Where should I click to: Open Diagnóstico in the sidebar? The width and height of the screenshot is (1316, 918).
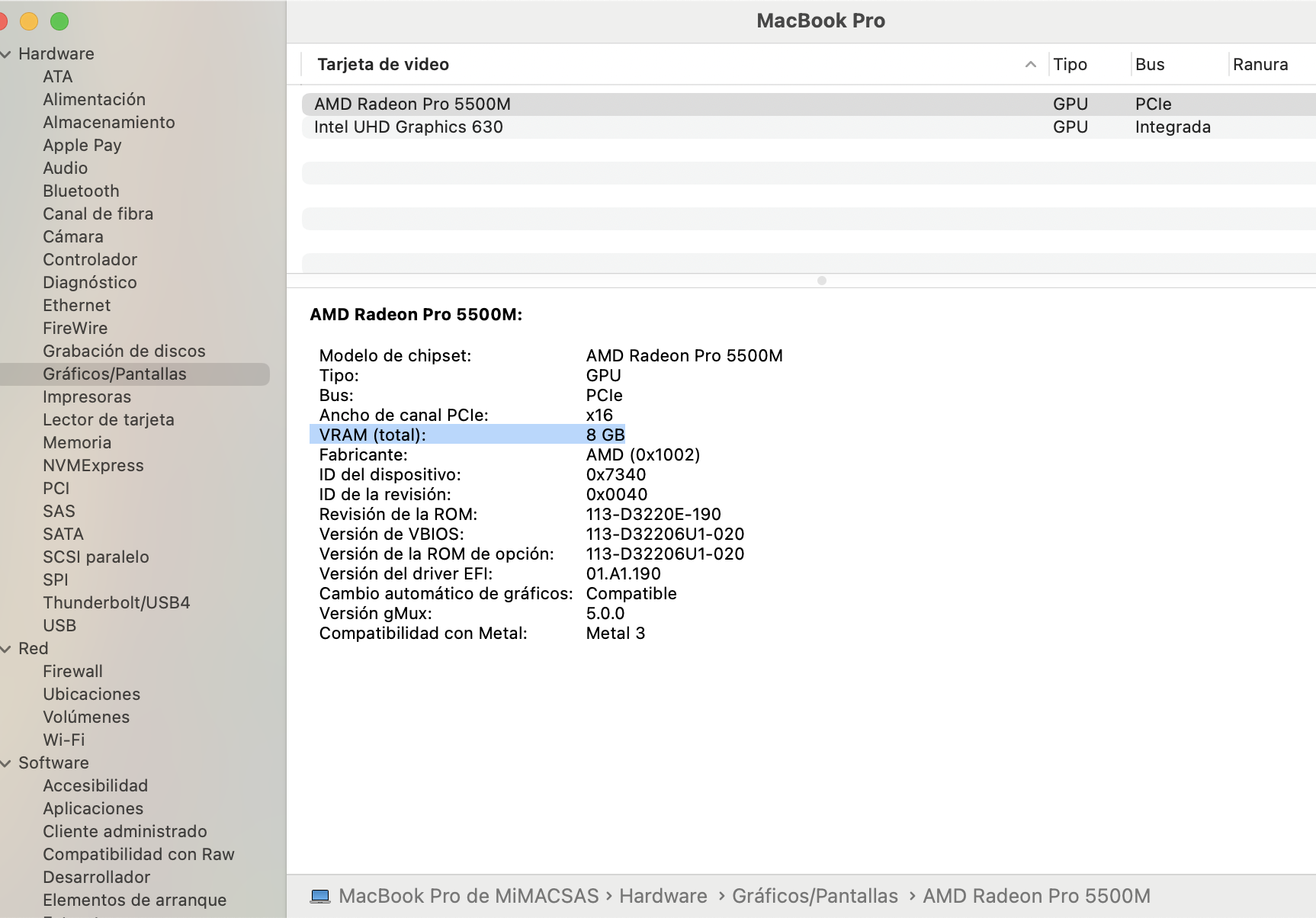tap(90, 283)
